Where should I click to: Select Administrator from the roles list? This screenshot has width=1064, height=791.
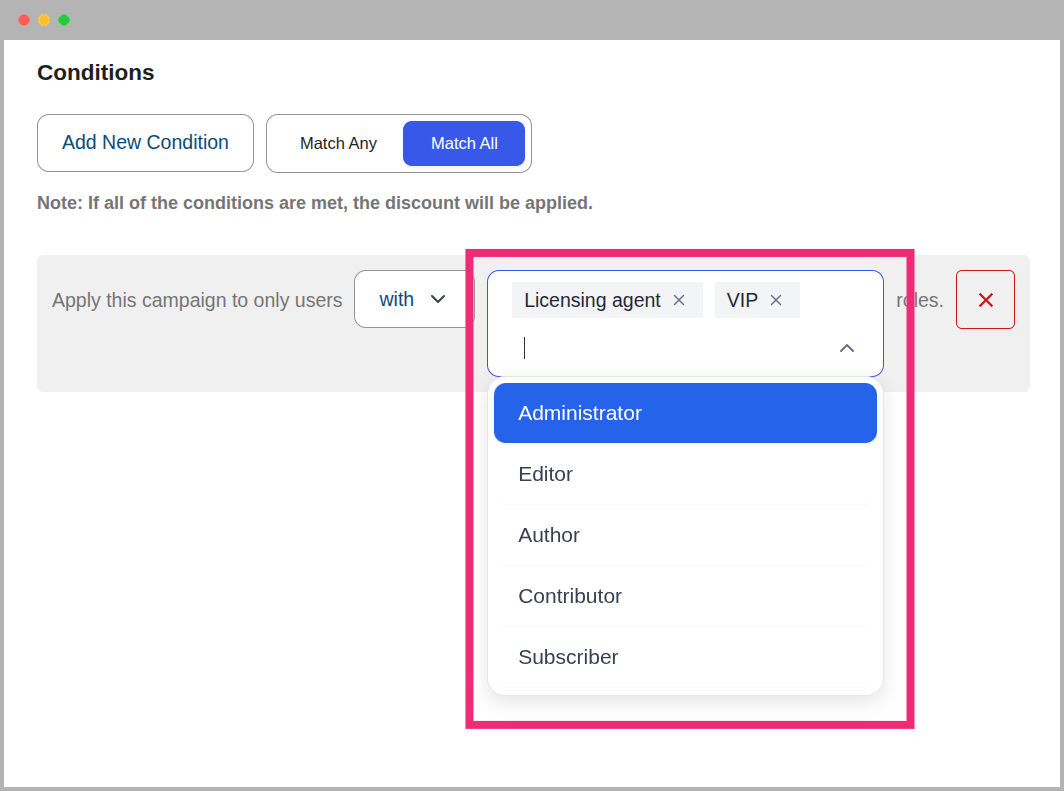[685, 412]
